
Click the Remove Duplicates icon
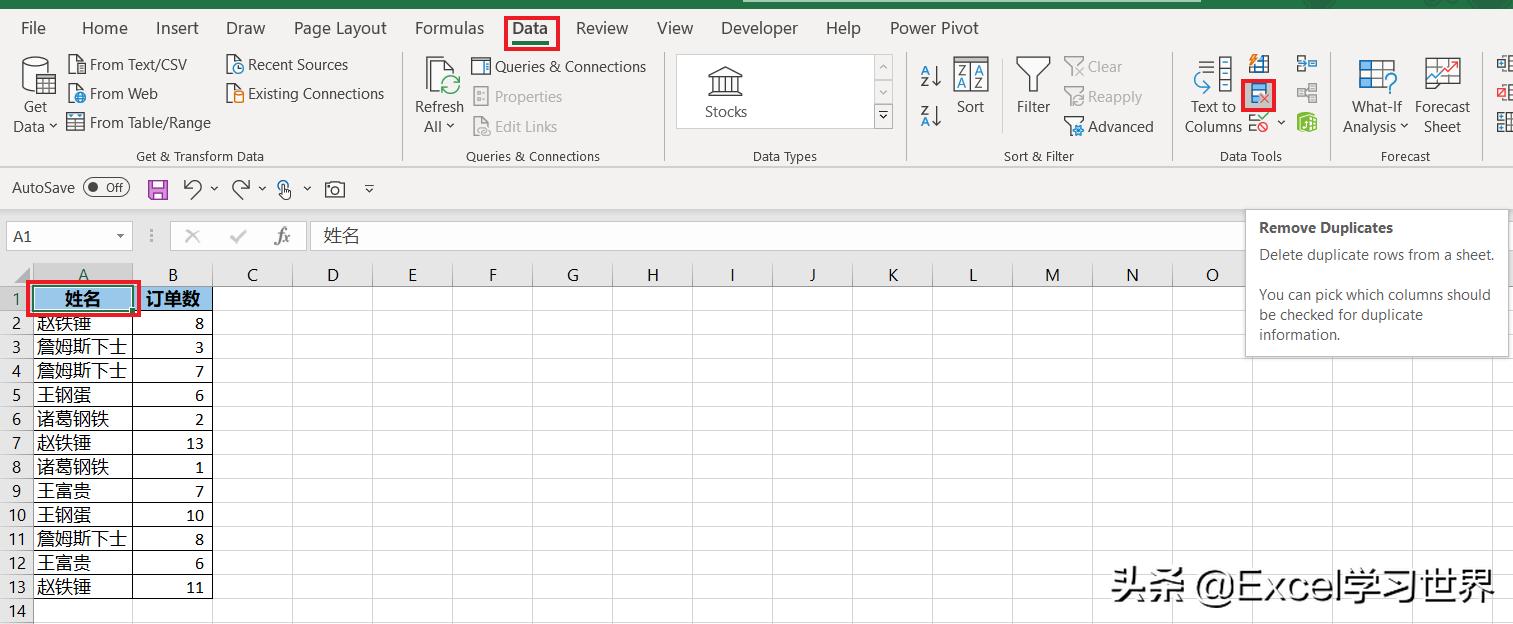coord(1259,96)
